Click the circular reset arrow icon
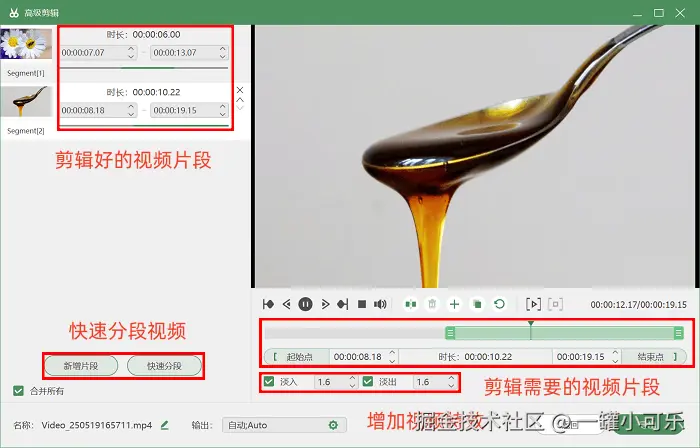Screen dimensions: 700x448 (500, 304)
